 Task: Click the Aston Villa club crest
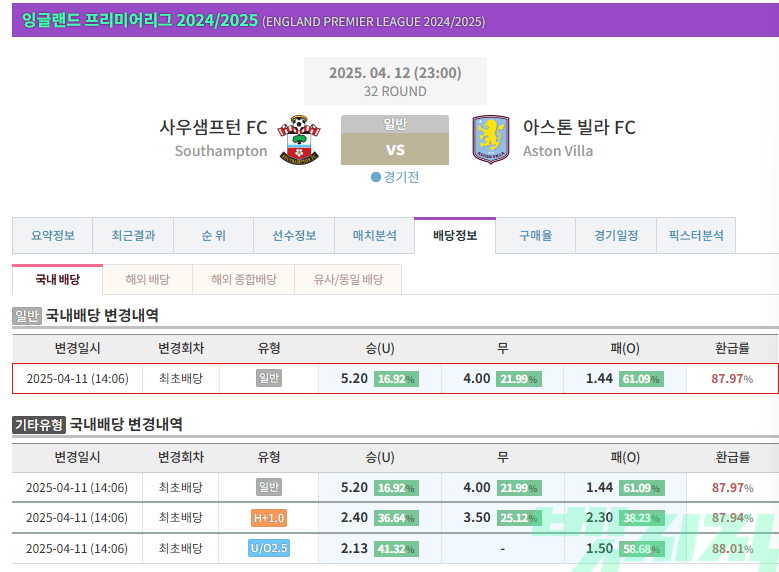tap(490, 140)
